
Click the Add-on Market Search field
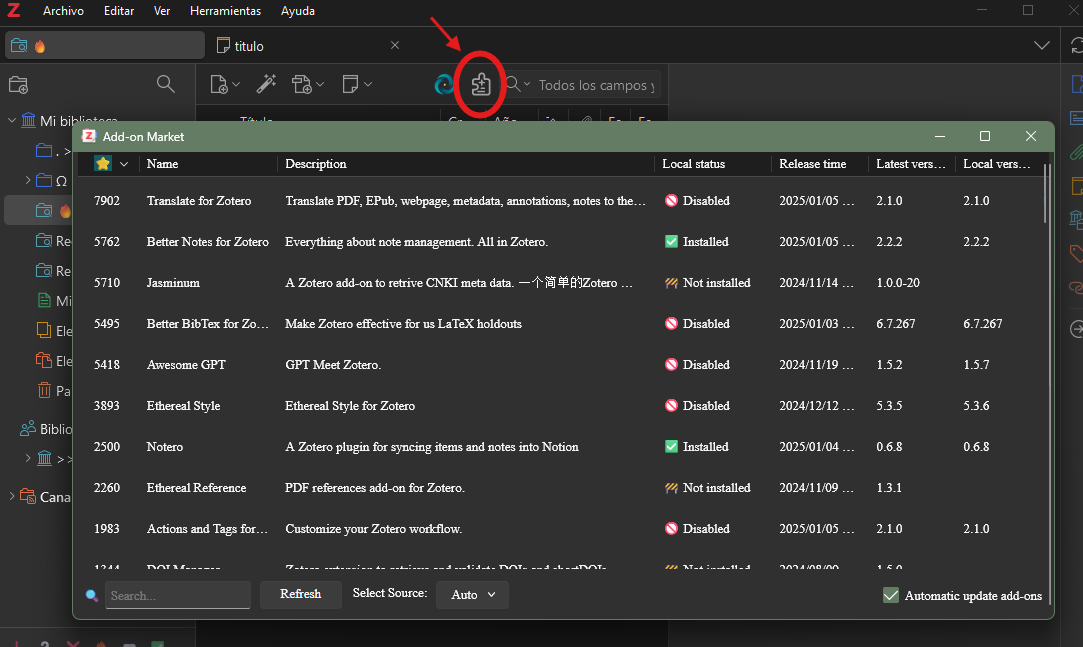click(178, 595)
